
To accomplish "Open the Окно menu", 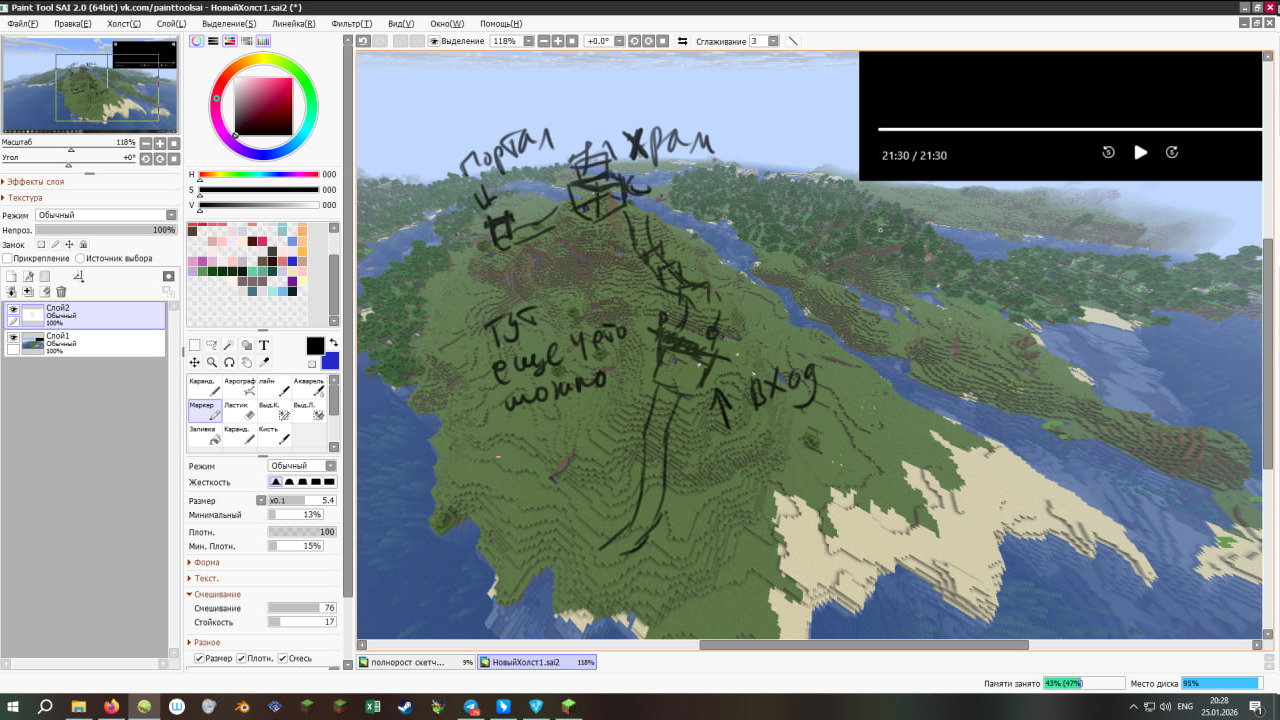I will pos(447,23).
